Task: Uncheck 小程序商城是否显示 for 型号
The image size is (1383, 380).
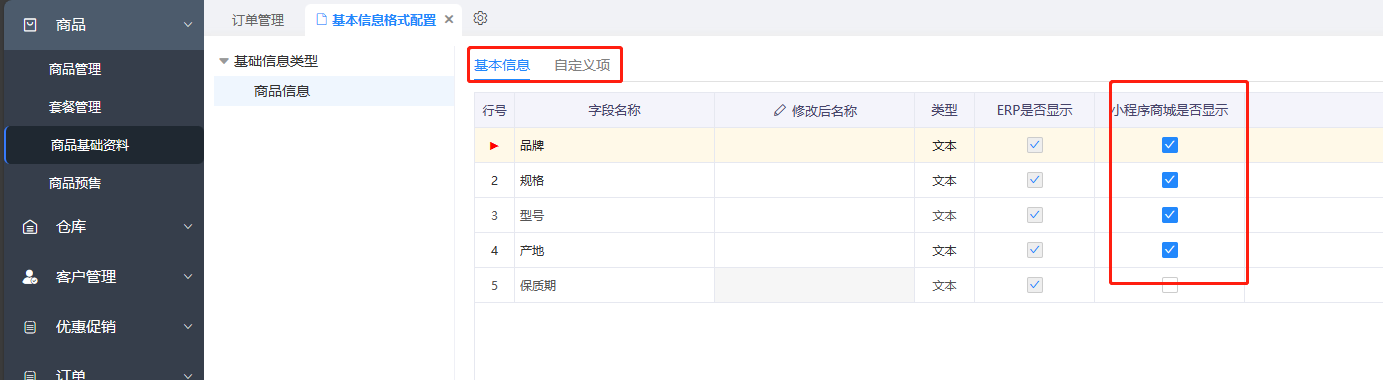Action: [1170, 215]
